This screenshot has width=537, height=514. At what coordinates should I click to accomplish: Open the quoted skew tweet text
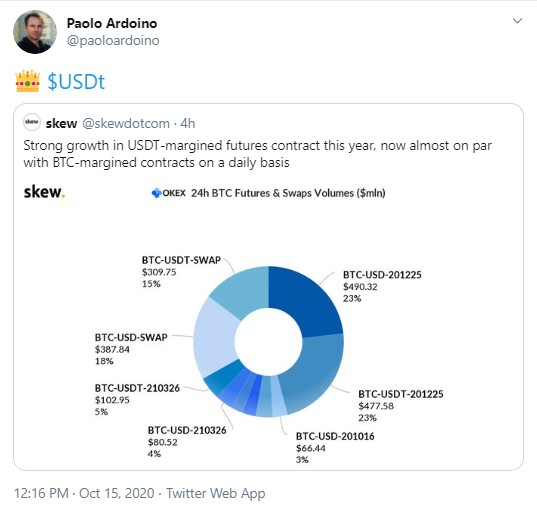pyautogui.click(x=257, y=154)
